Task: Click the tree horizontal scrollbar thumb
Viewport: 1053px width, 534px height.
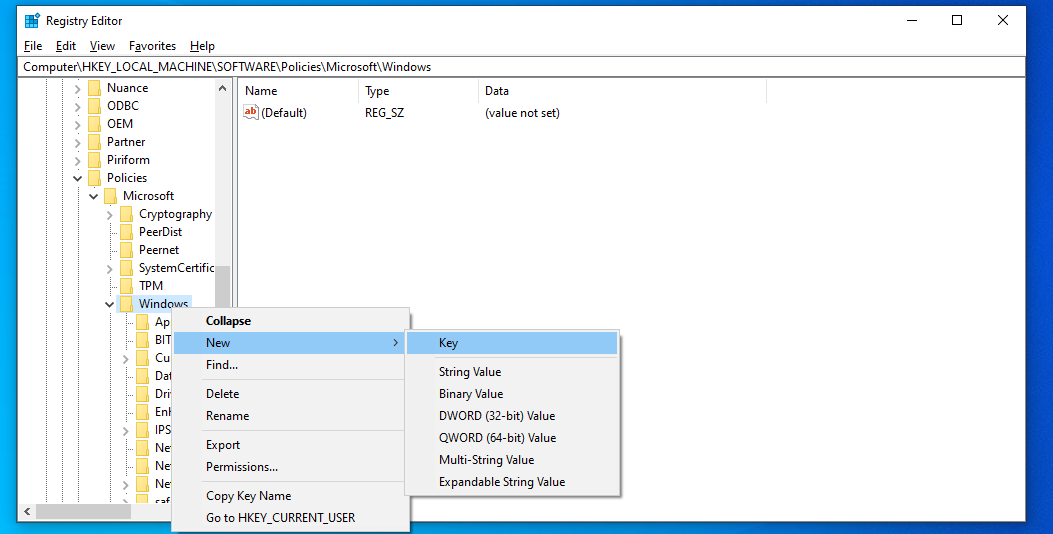Action: 83,512
